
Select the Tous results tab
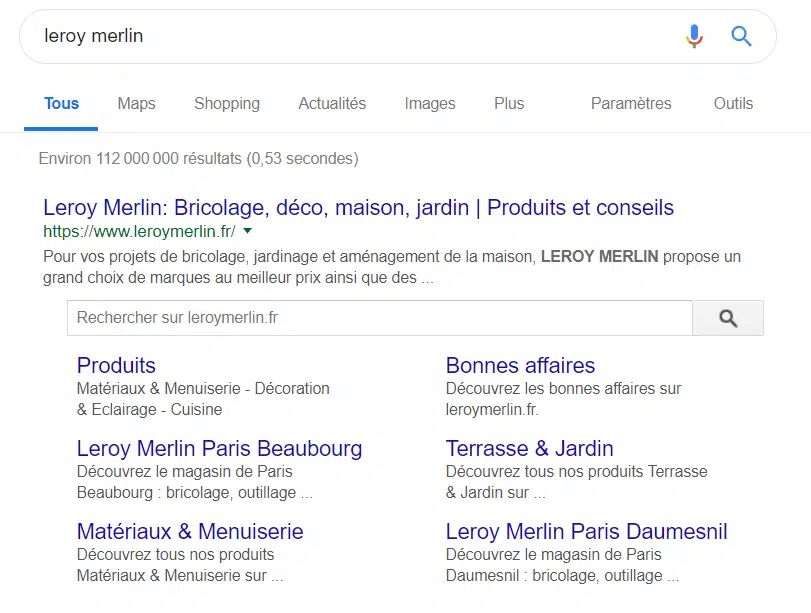61,104
